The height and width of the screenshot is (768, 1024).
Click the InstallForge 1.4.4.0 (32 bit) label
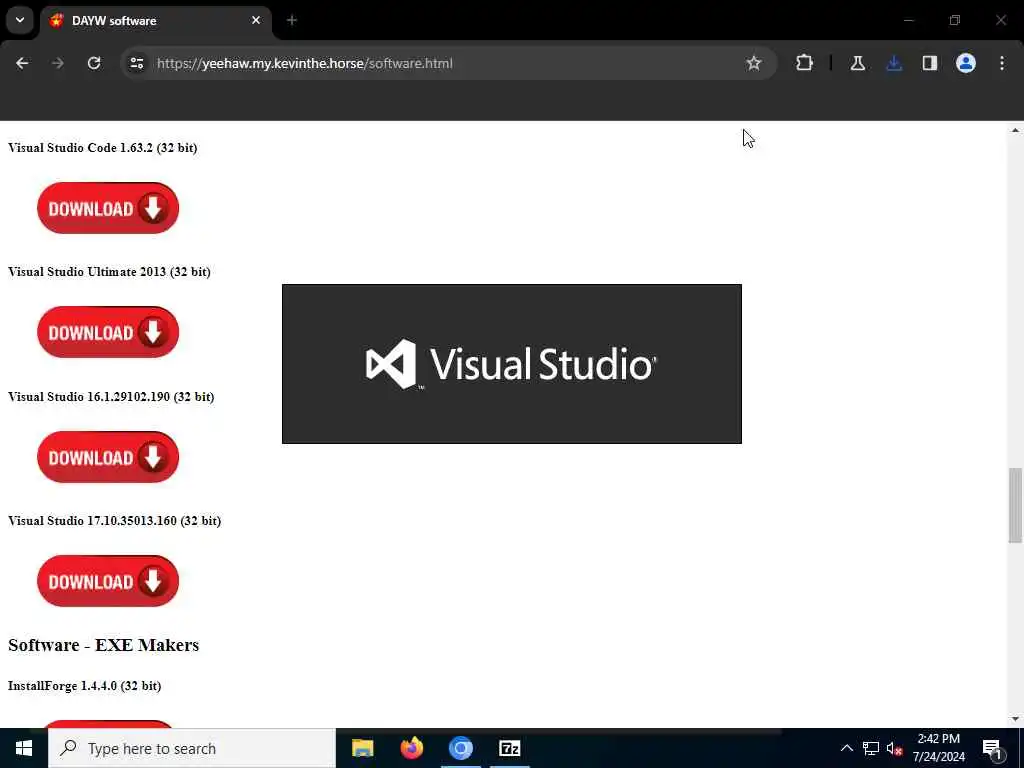(84, 686)
